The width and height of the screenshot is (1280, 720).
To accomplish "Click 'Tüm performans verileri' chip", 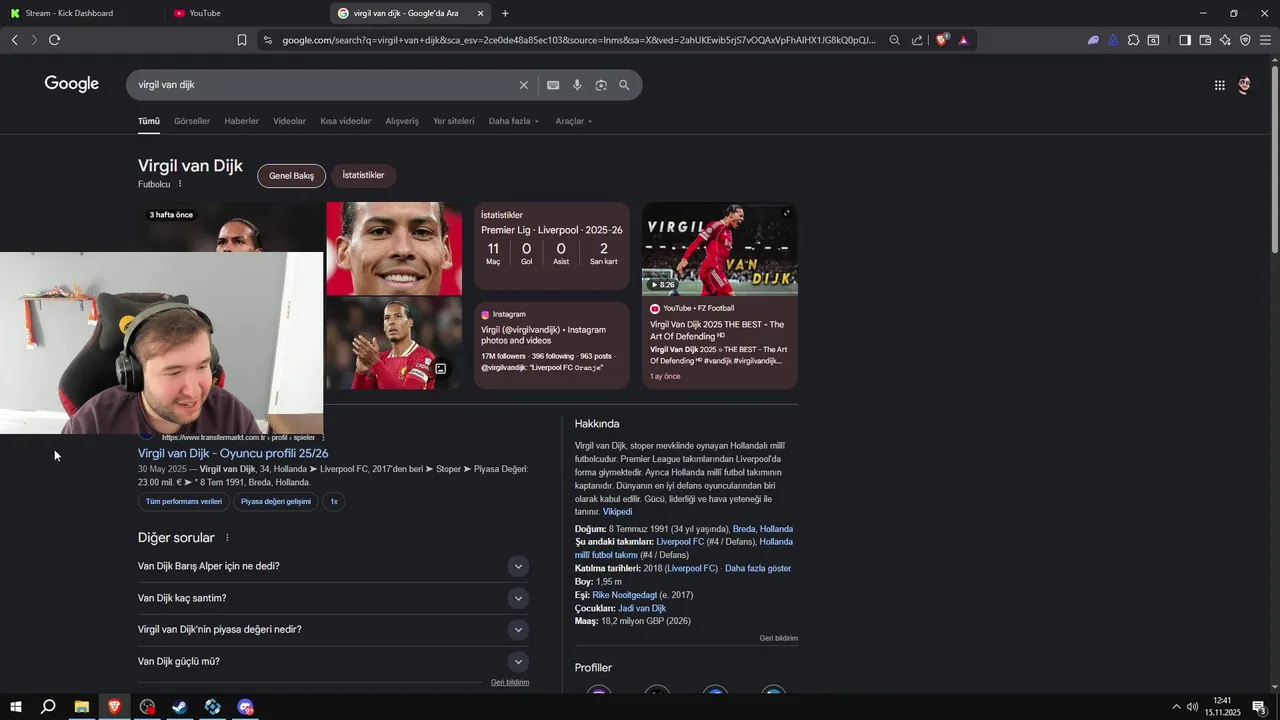I will tap(184, 501).
